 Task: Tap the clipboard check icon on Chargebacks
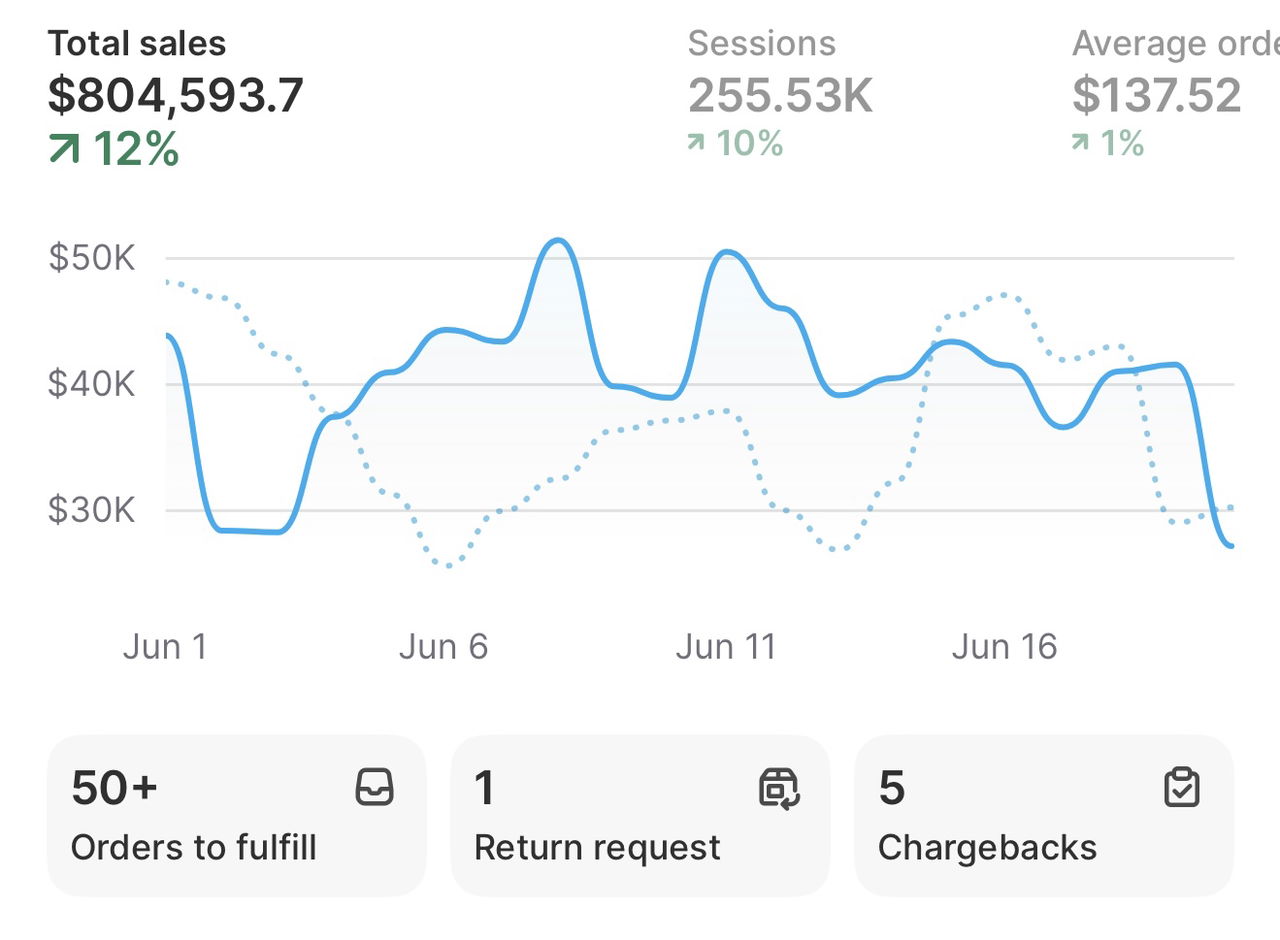[x=1182, y=788]
